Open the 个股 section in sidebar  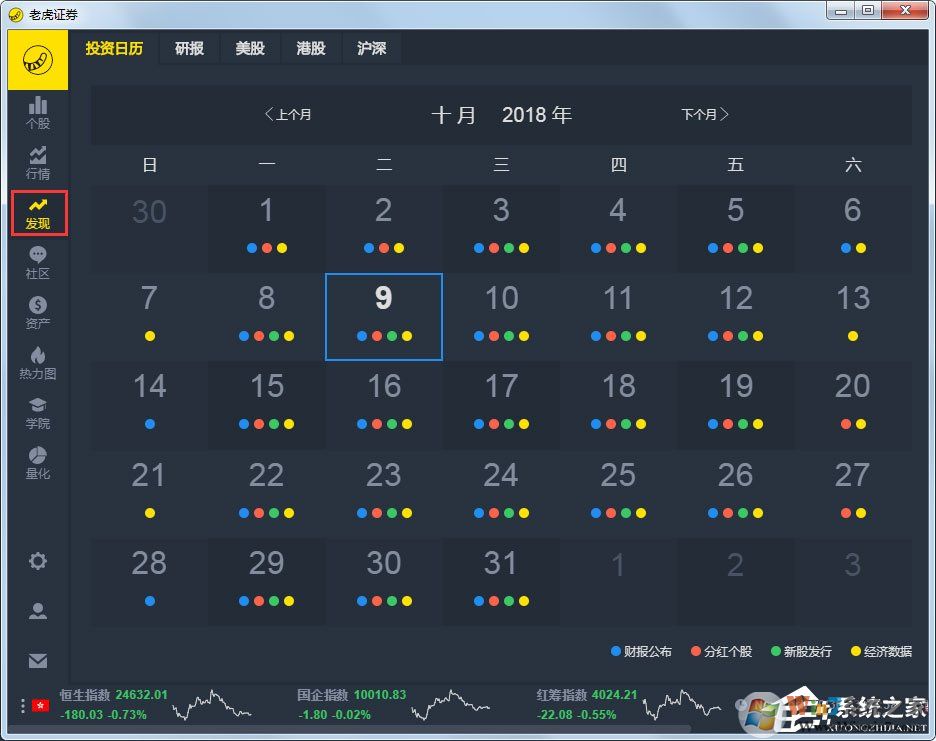[x=37, y=113]
